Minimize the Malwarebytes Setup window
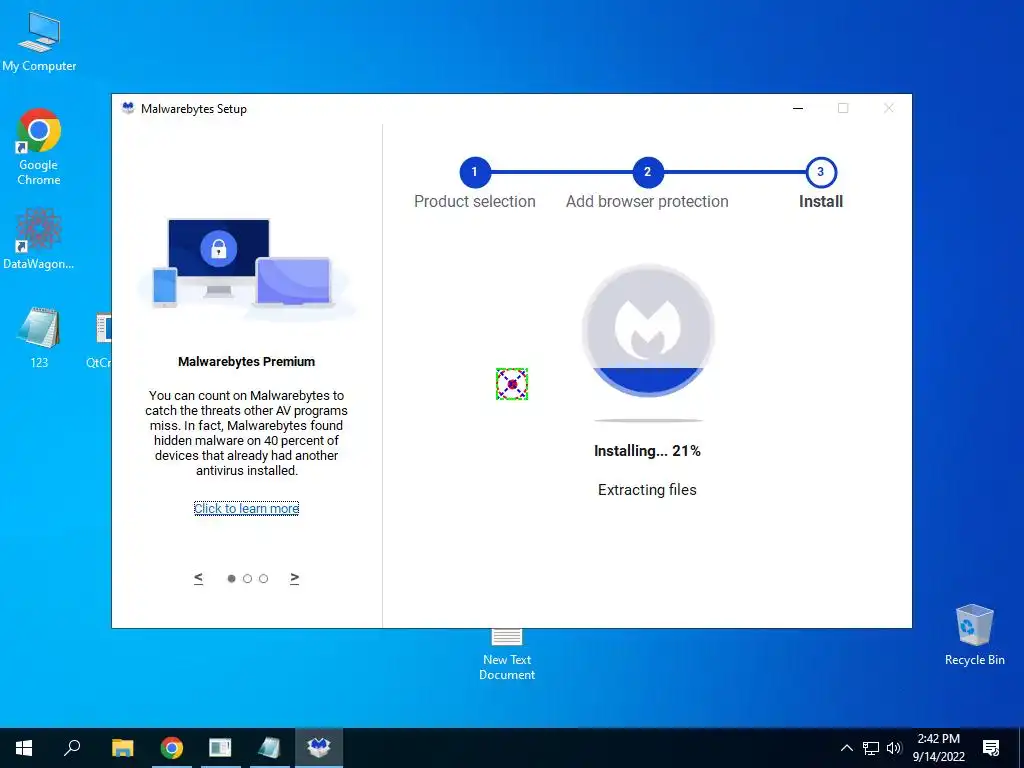This screenshot has height=768, width=1024. [798, 108]
